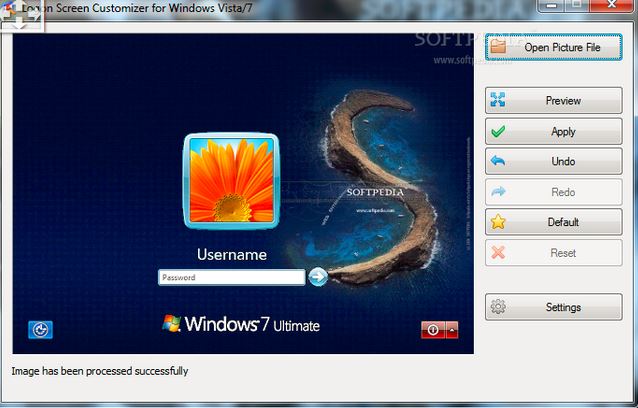Click the greyed-out Reset button
Screen dimensions: 638x408
click(x=553, y=253)
